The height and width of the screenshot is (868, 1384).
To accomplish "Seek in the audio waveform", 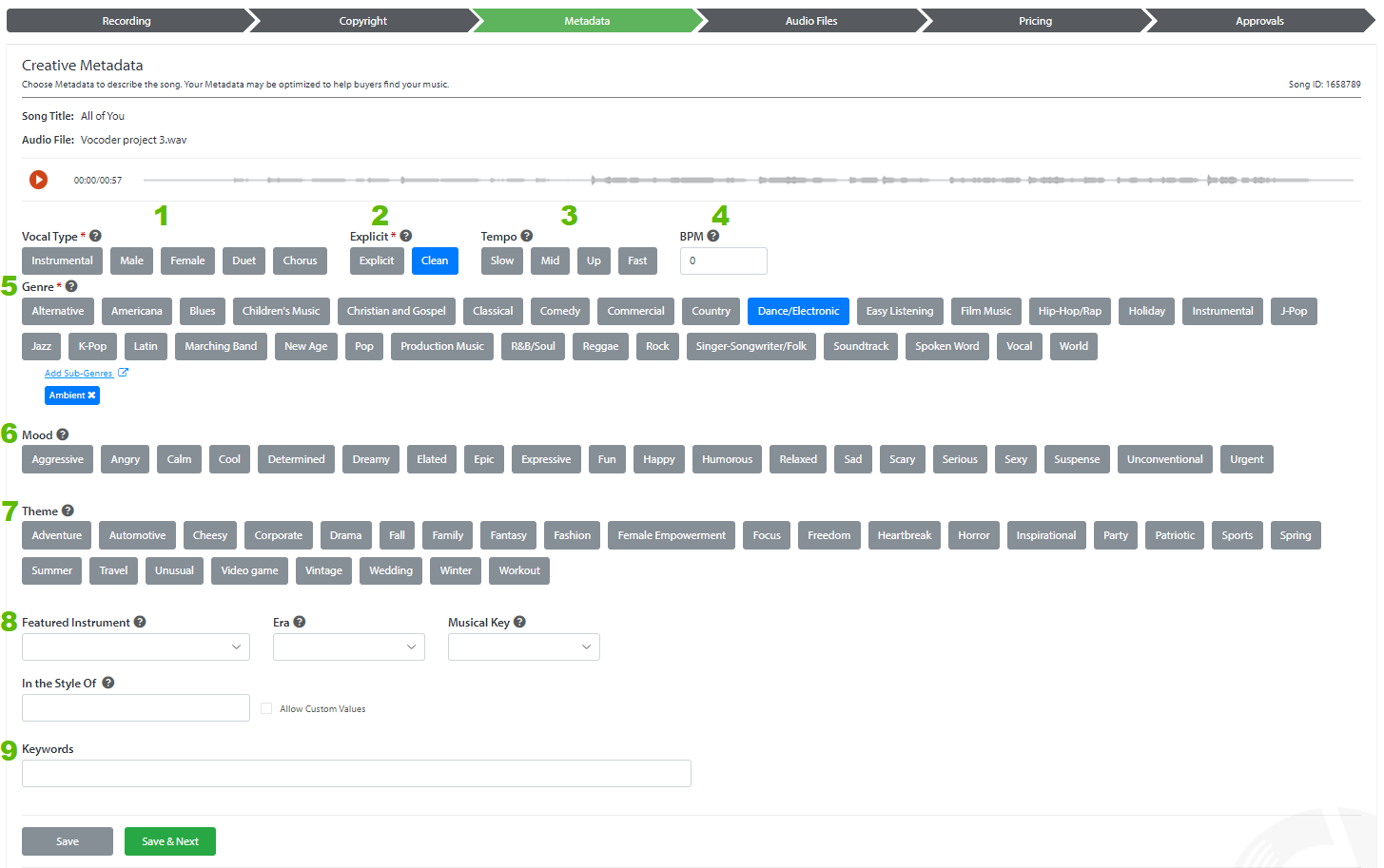I will click(748, 180).
